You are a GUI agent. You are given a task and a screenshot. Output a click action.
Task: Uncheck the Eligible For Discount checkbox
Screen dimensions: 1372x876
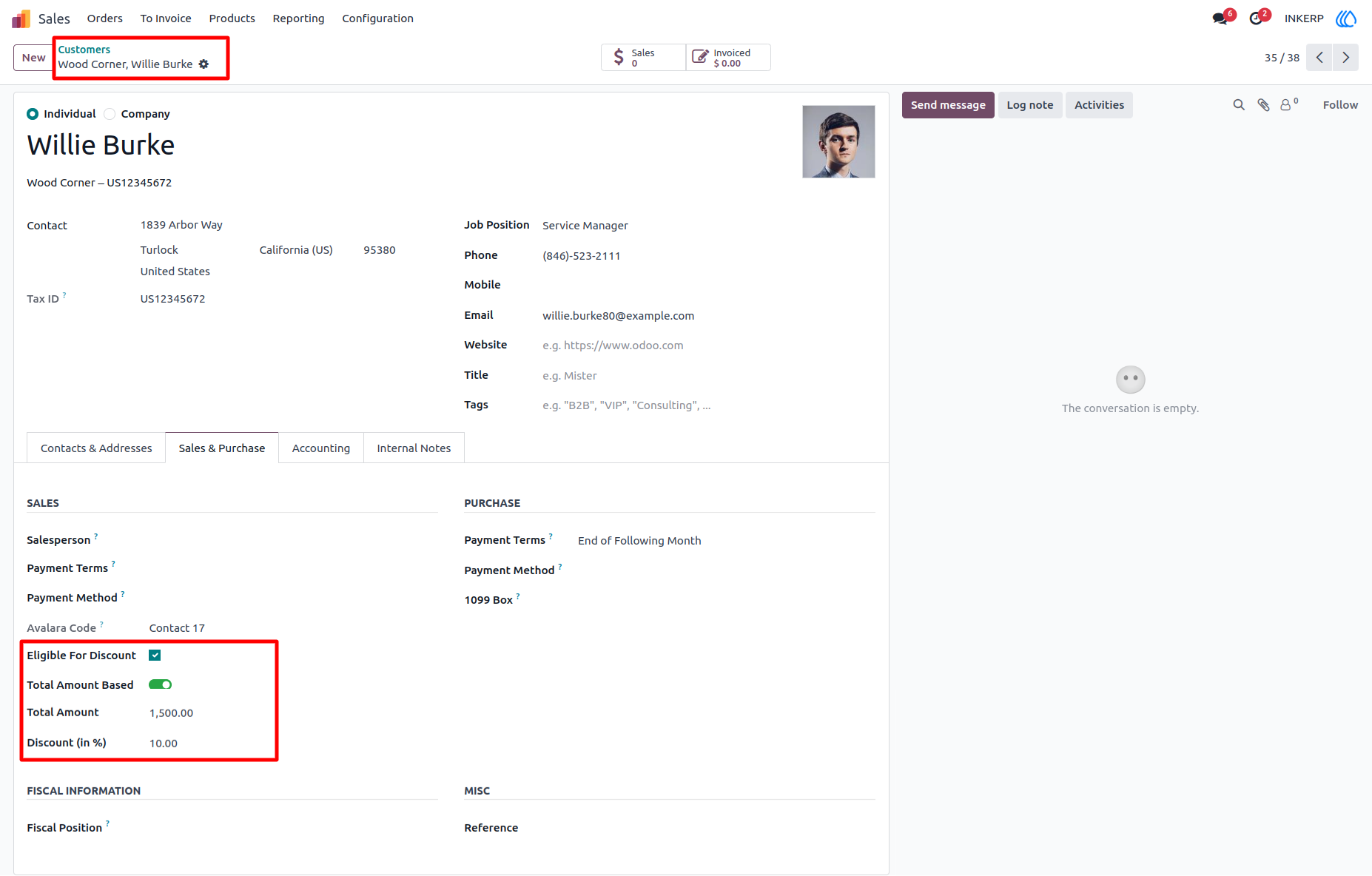155,656
